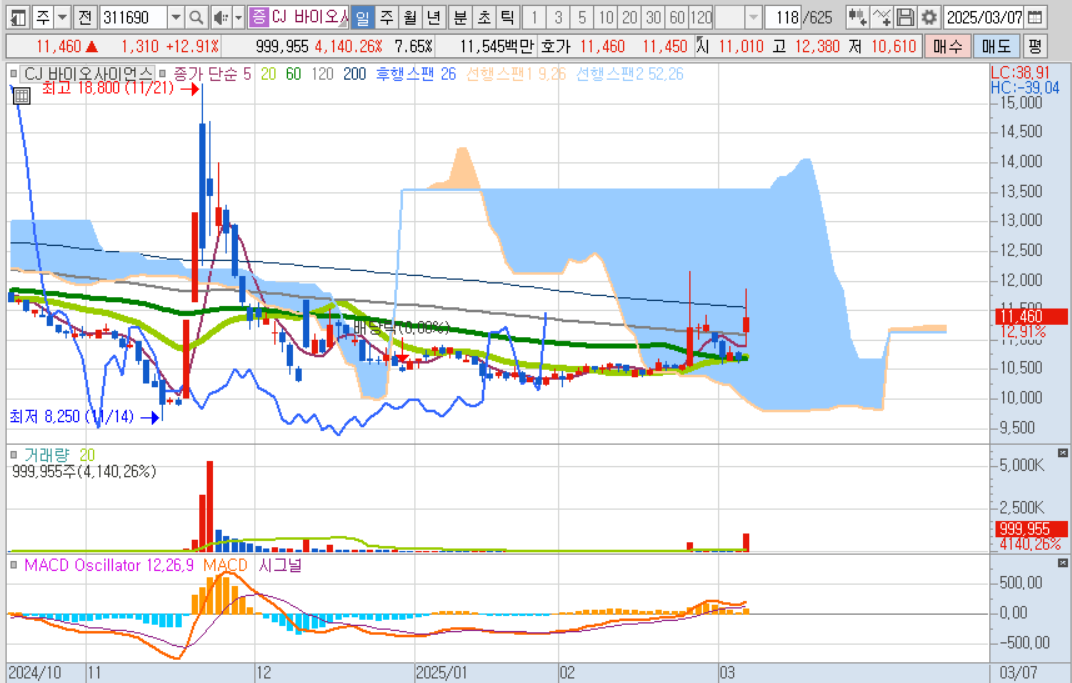Switch to the 주 weekly chart period
Screen dimensions: 1072x683
point(386,17)
